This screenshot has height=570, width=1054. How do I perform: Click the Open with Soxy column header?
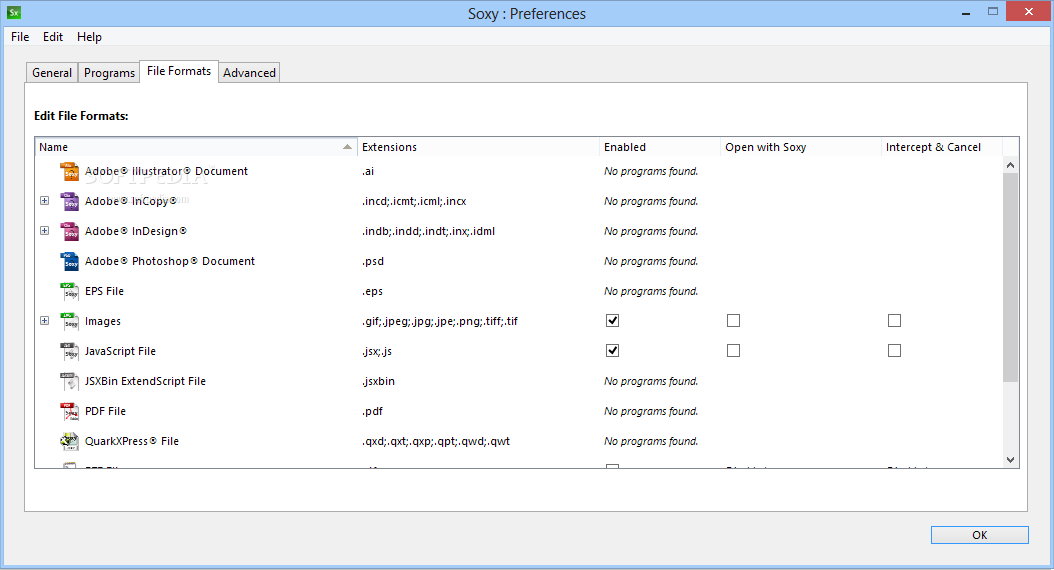(x=801, y=147)
